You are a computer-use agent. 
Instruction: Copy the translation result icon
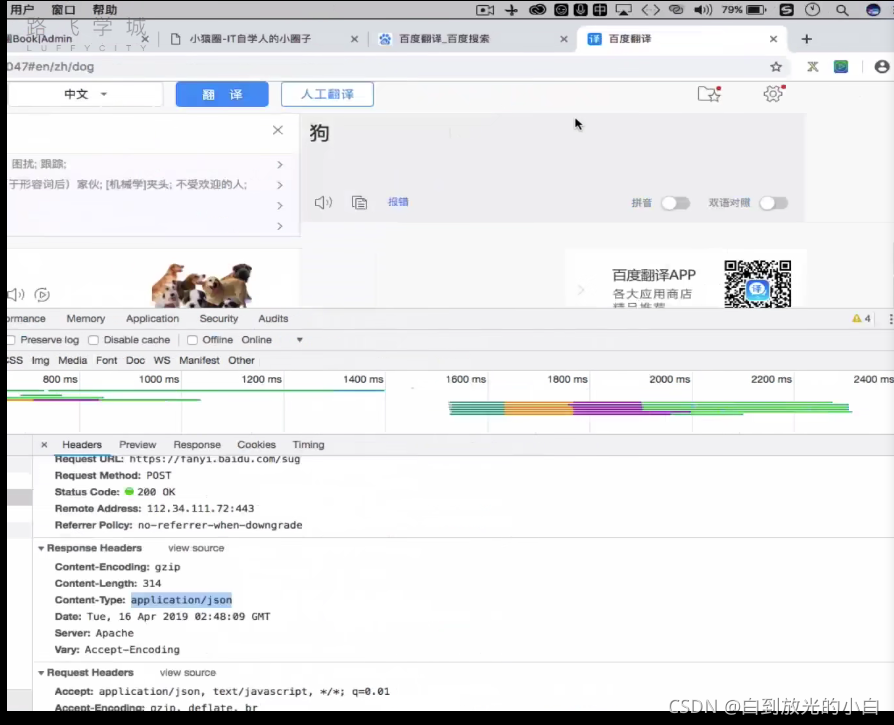(x=359, y=202)
